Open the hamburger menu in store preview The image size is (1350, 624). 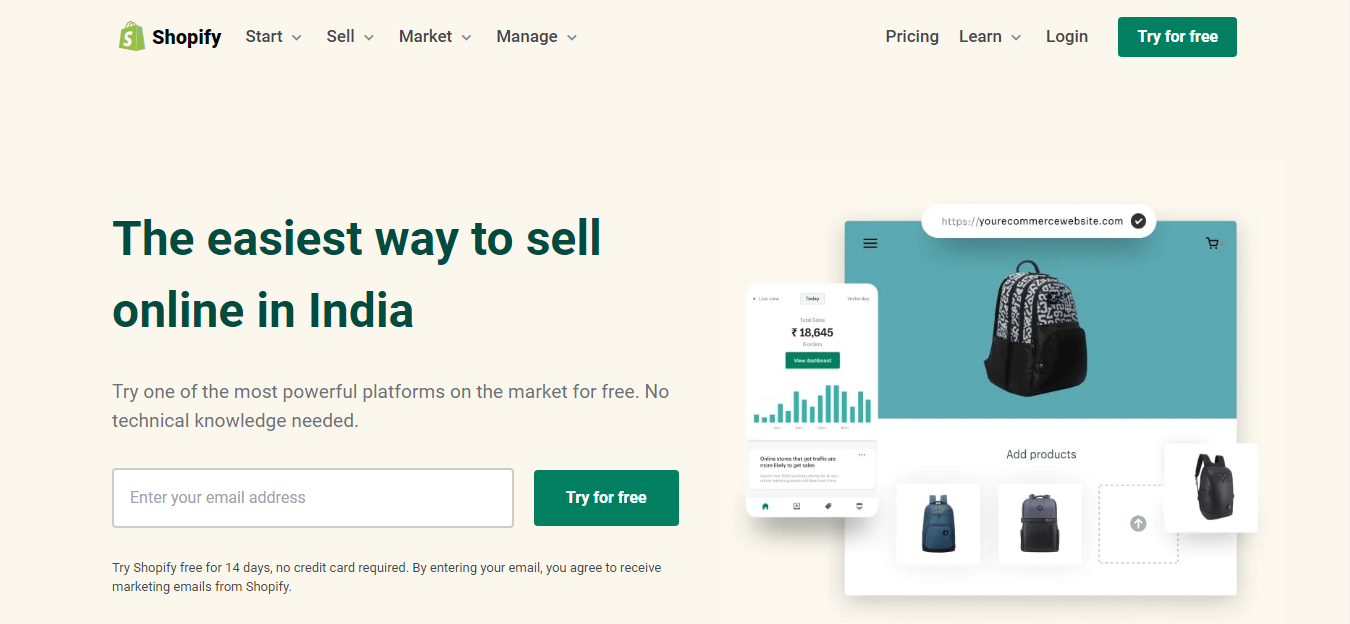[870, 243]
